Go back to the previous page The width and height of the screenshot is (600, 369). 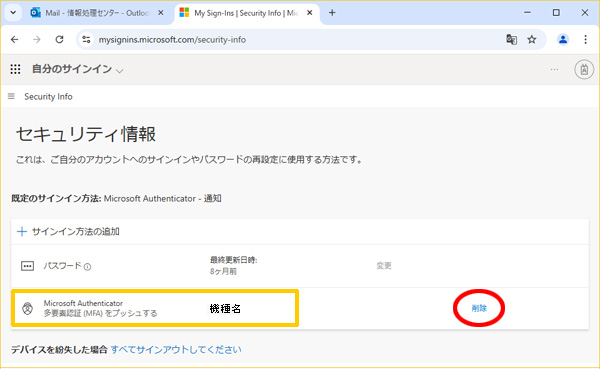pyautogui.click(x=15, y=39)
